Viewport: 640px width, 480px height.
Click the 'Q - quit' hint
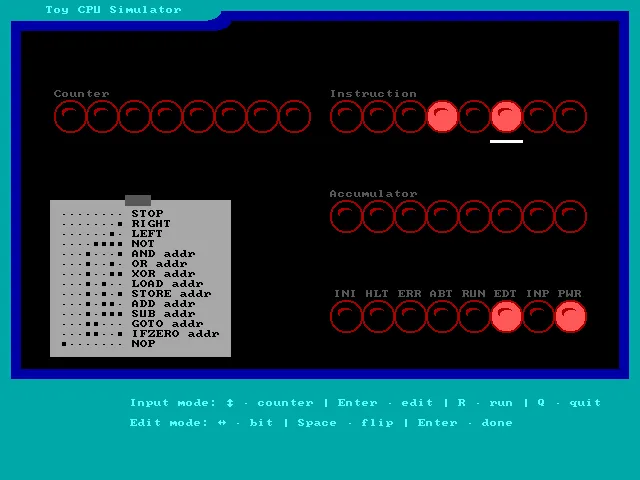(568, 403)
